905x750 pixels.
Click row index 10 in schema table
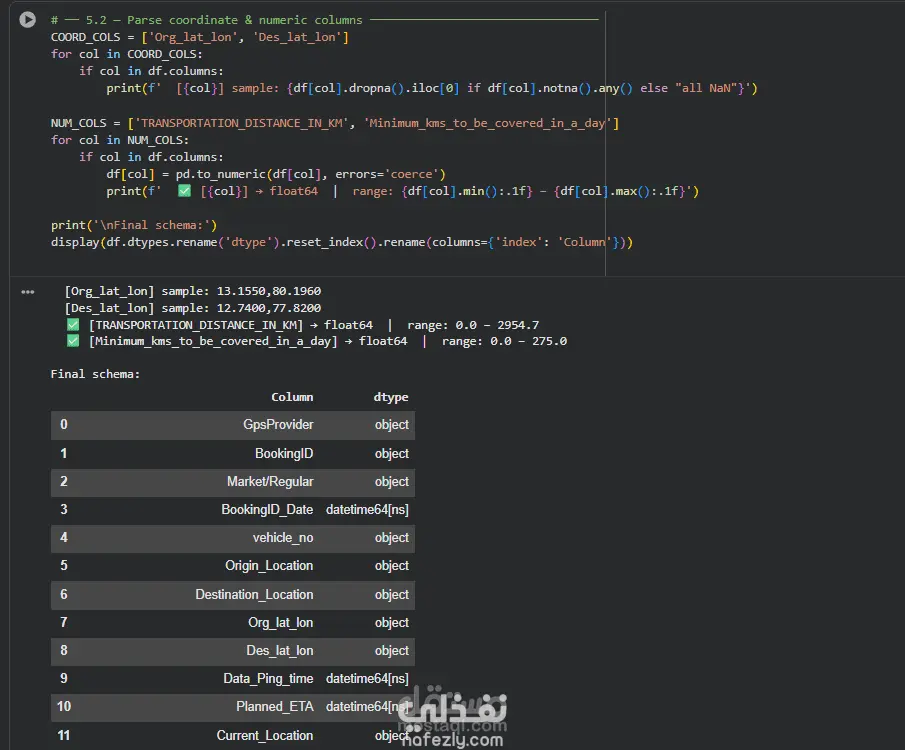63,707
